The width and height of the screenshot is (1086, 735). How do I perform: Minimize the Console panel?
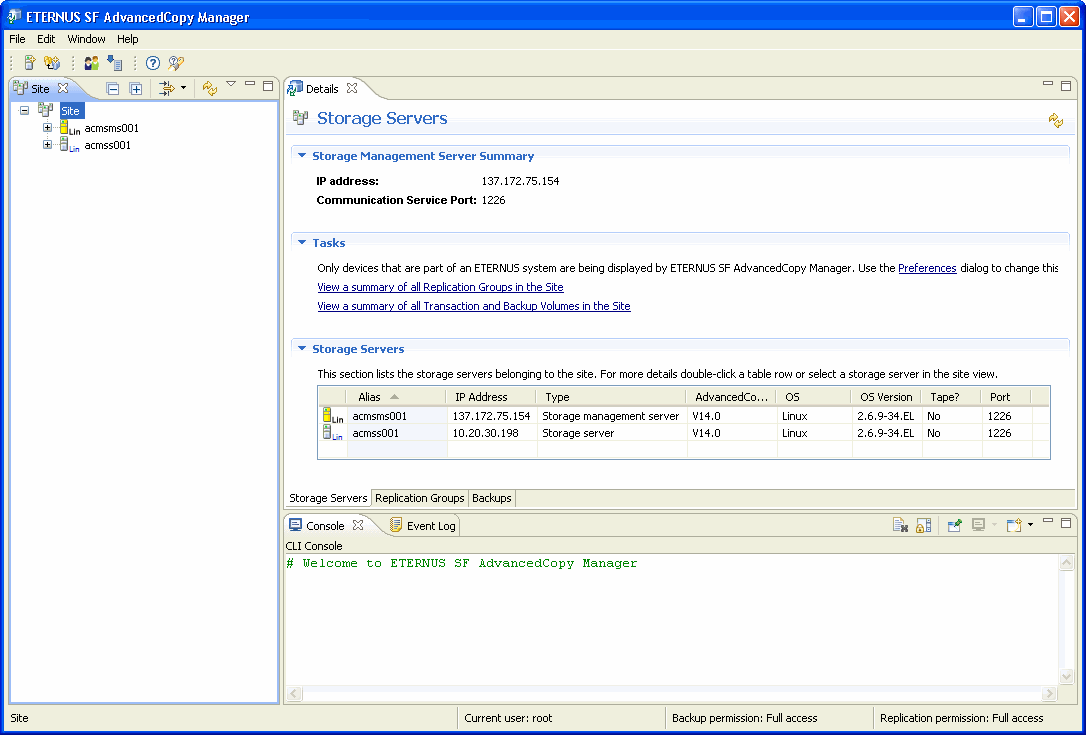click(x=1048, y=520)
